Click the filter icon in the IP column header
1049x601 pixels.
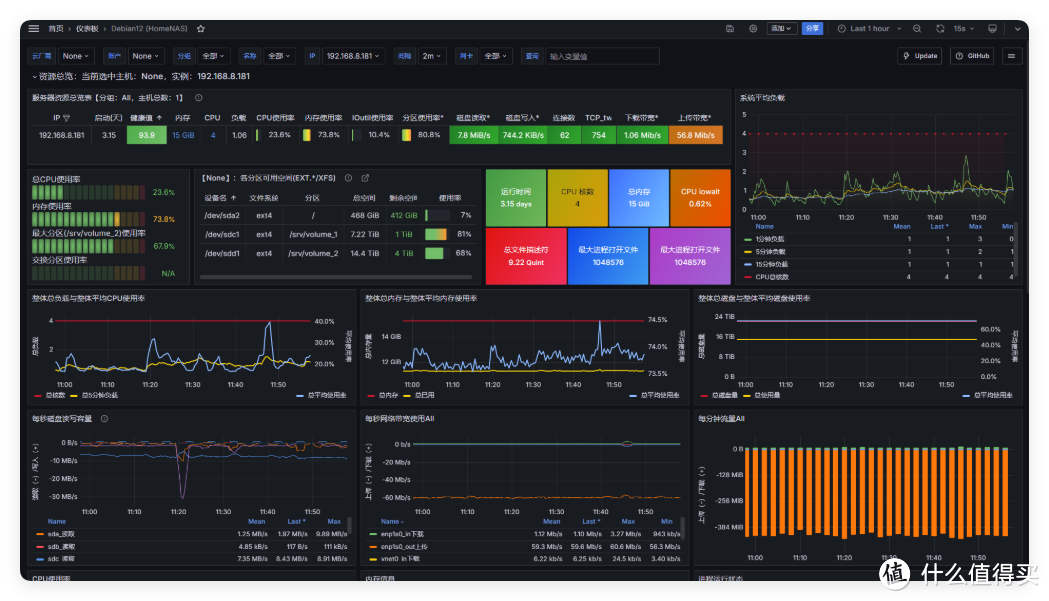66,118
